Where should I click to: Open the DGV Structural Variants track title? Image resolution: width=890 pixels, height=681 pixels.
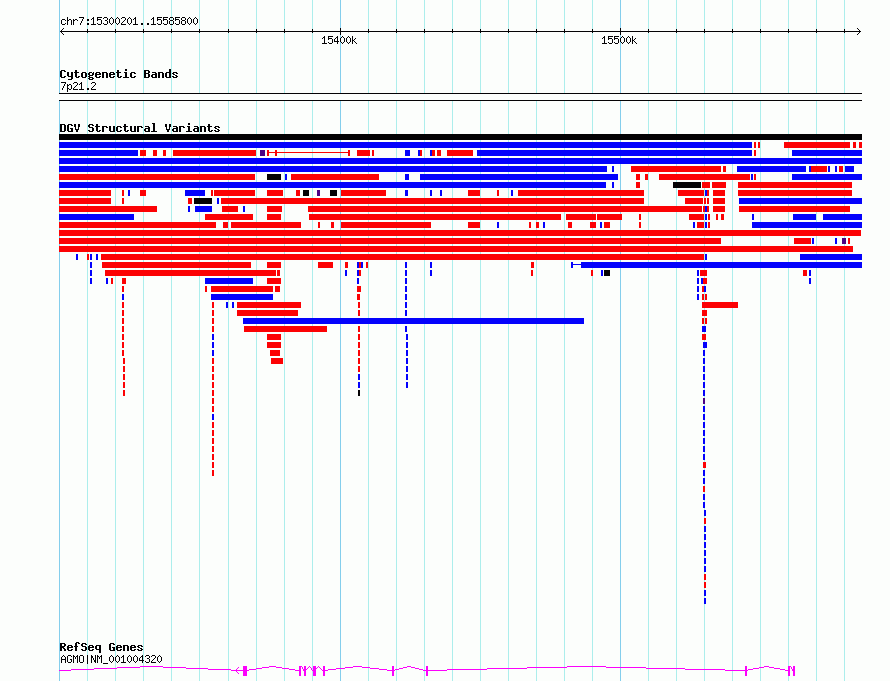point(140,128)
